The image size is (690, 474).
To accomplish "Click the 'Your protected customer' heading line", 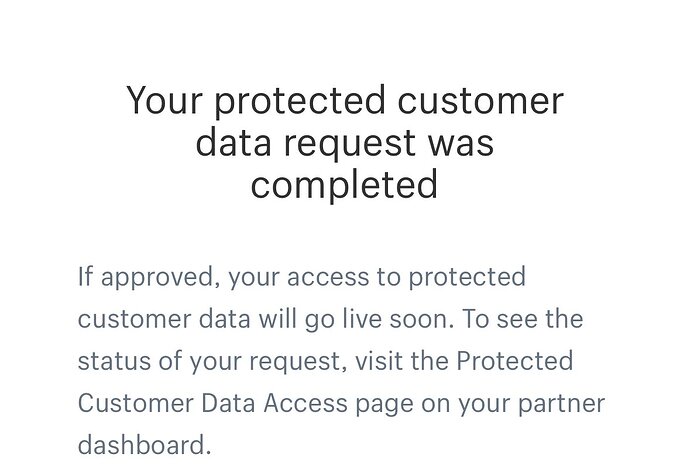I will tap(345, 101).
